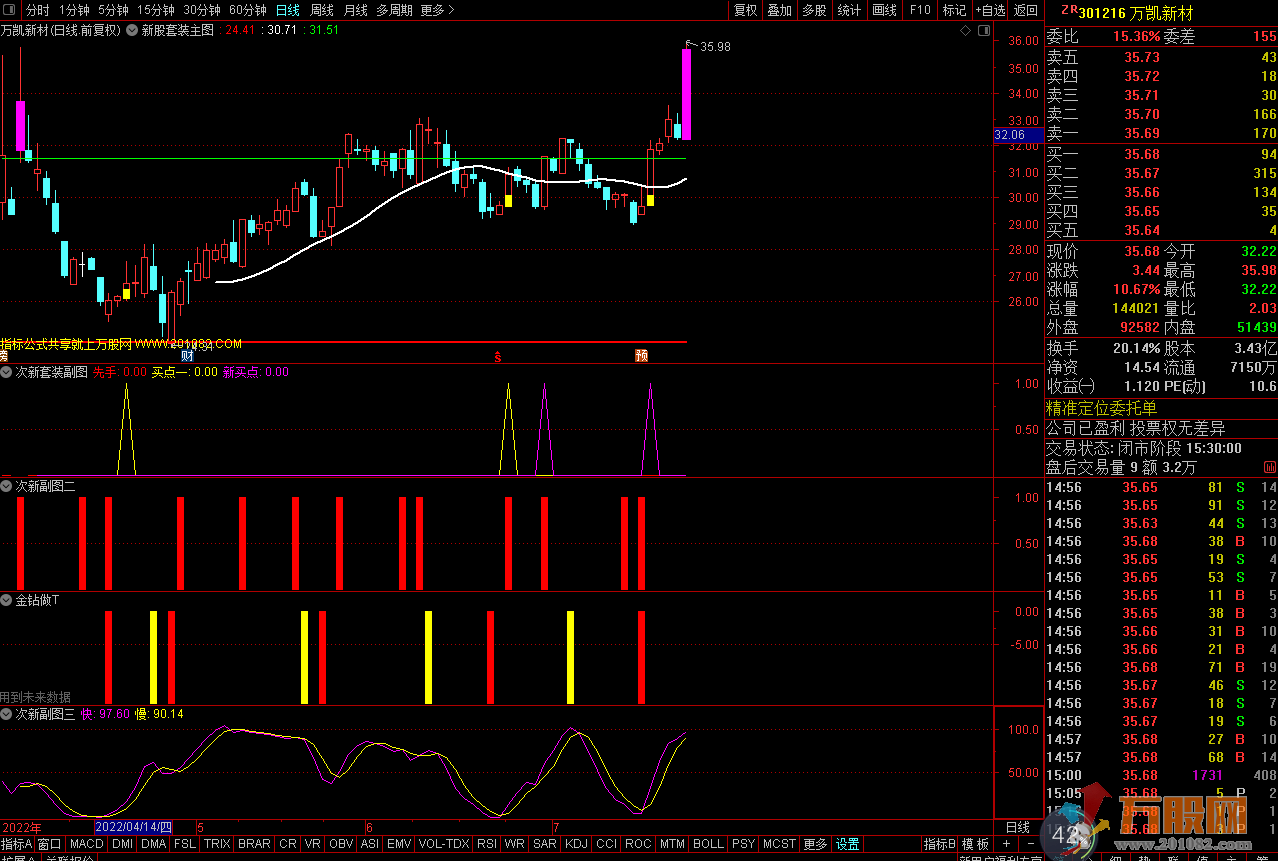Viewport: 1278px width, 861px height.
Task: Select the OBV indicator tab
Action: click(341, 844)
